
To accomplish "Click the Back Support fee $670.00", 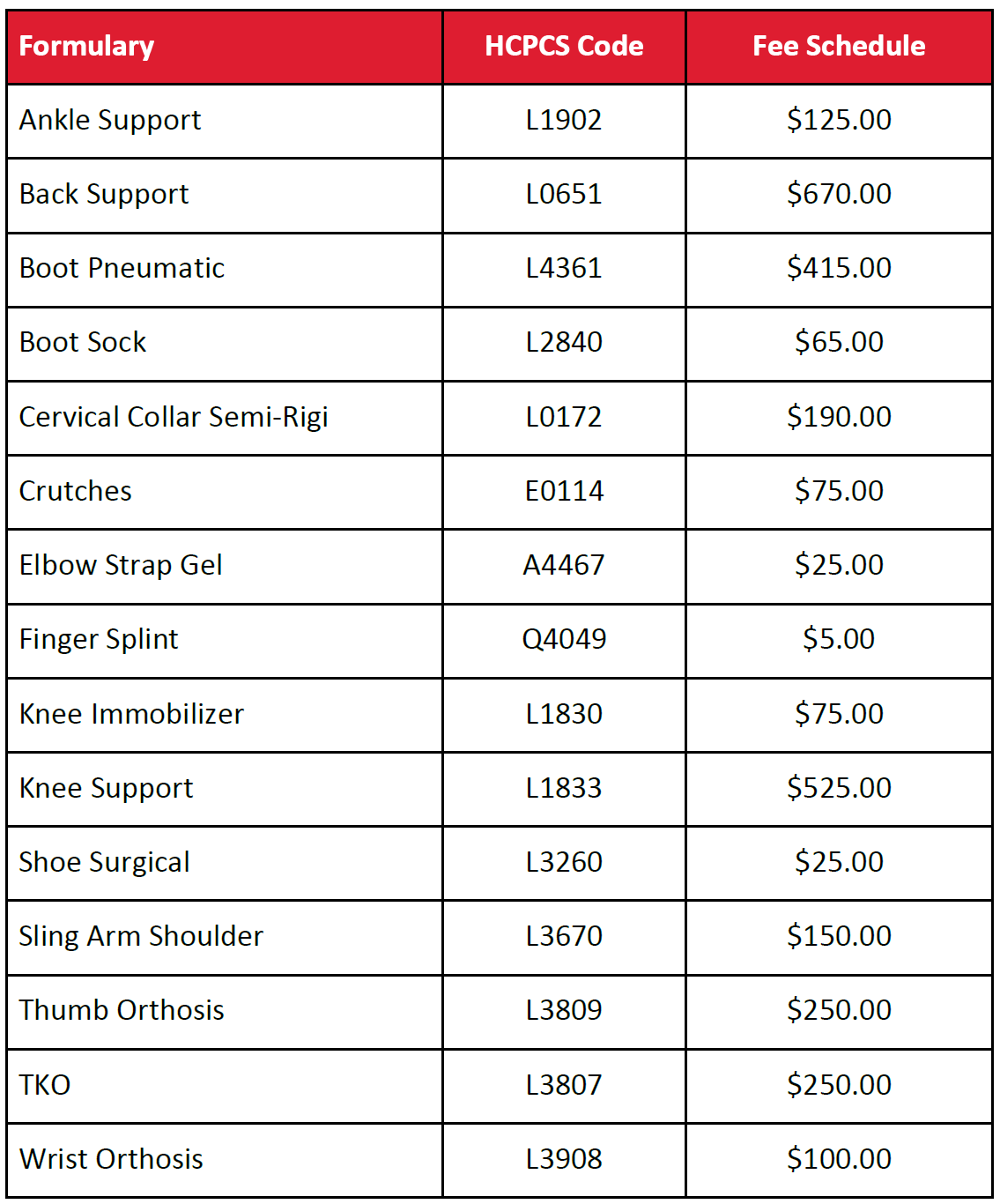I will pyautogui.click(x=839, y=194).
